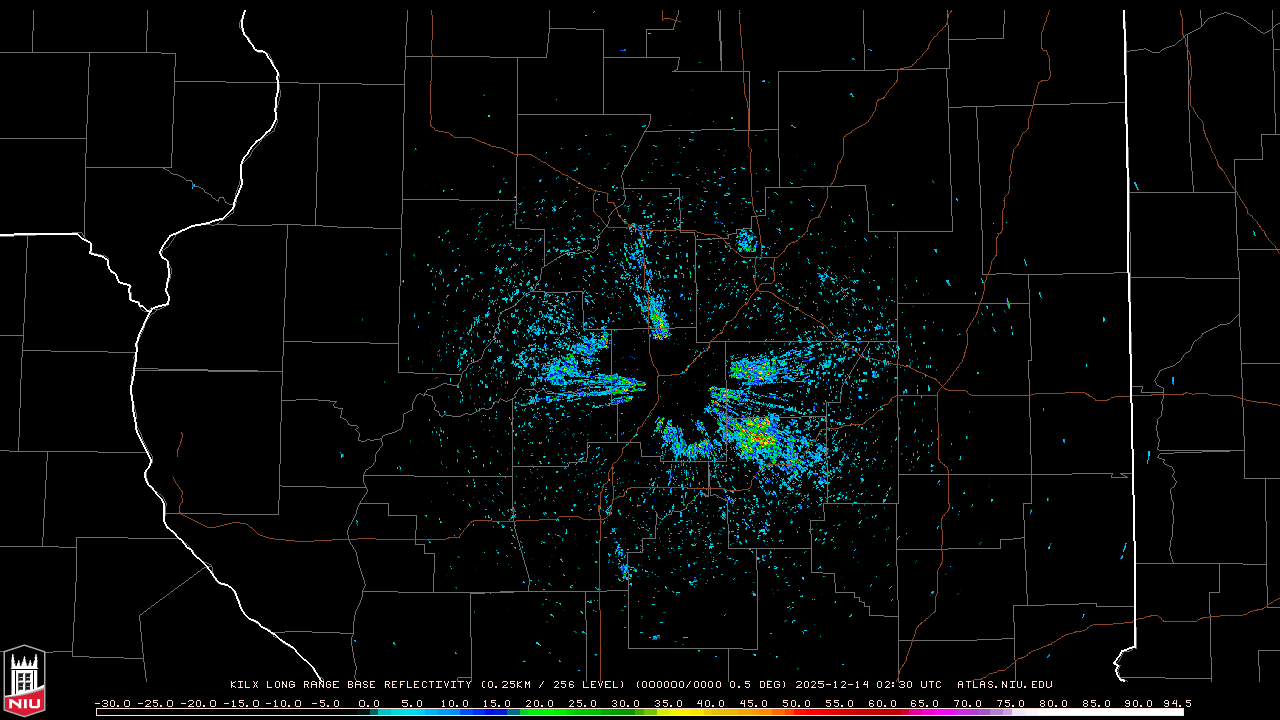Click the red-core echo southeast of radar center
The width and height of the screenshot is (1280, 720).
click(757, 436)
